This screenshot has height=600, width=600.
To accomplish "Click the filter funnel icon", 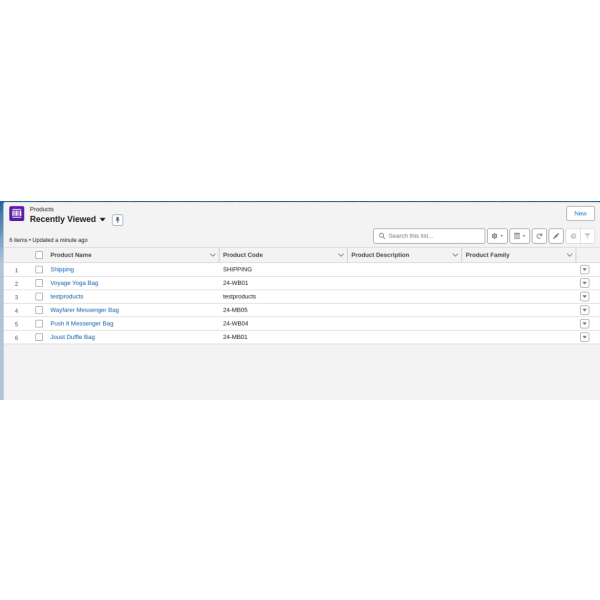I will click(587, 236).
